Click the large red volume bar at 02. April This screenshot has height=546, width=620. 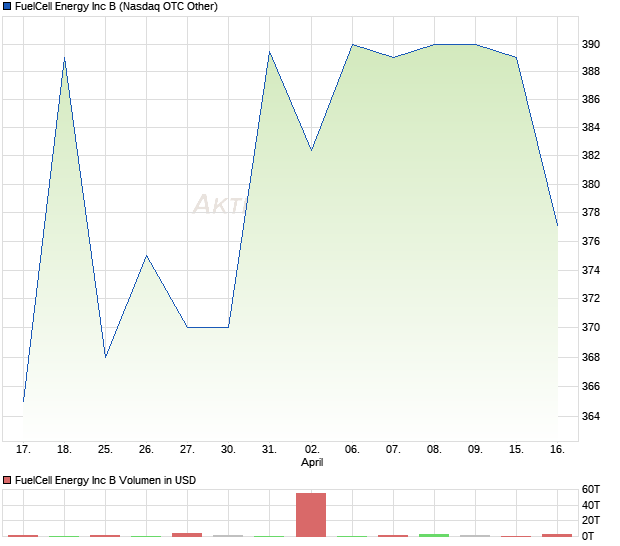click(x=311, y=515)
